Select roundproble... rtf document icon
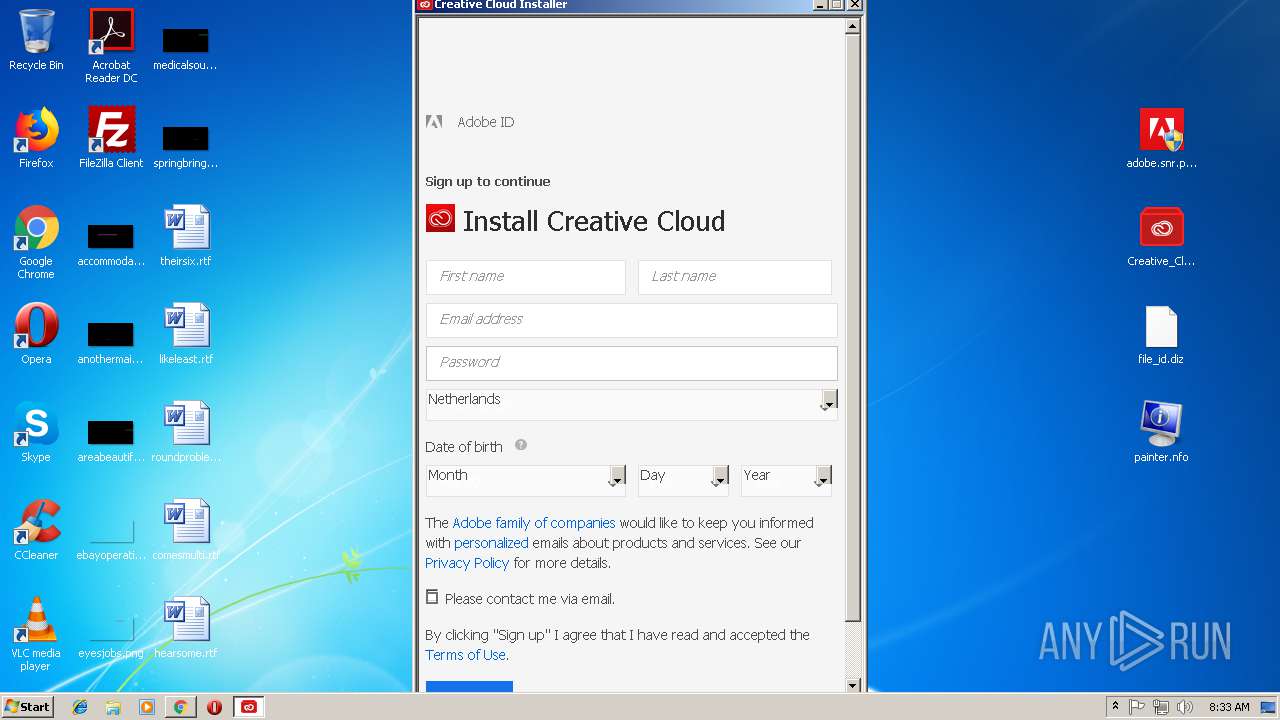Viewport: 1280px width, 720px height. click(186, 432)
